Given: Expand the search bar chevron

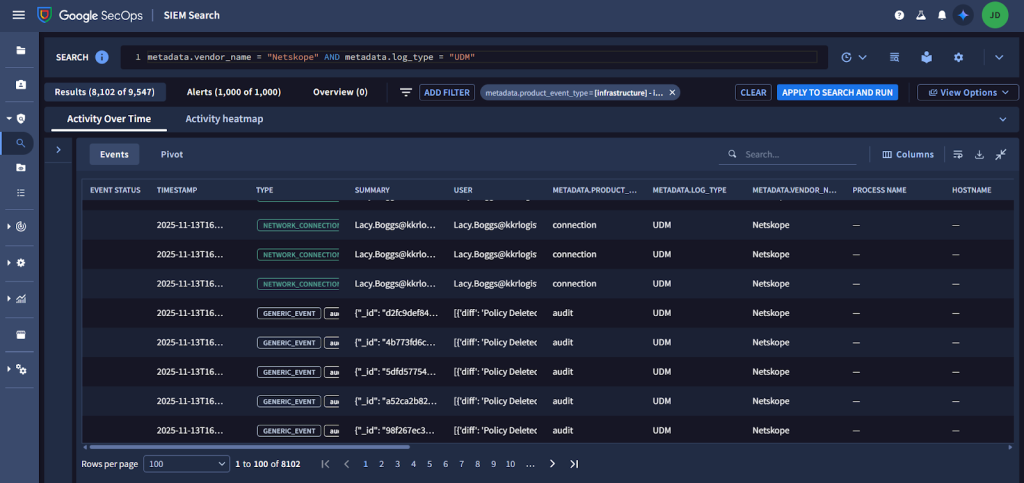Looking at the screenshot, I should point(999,57).
